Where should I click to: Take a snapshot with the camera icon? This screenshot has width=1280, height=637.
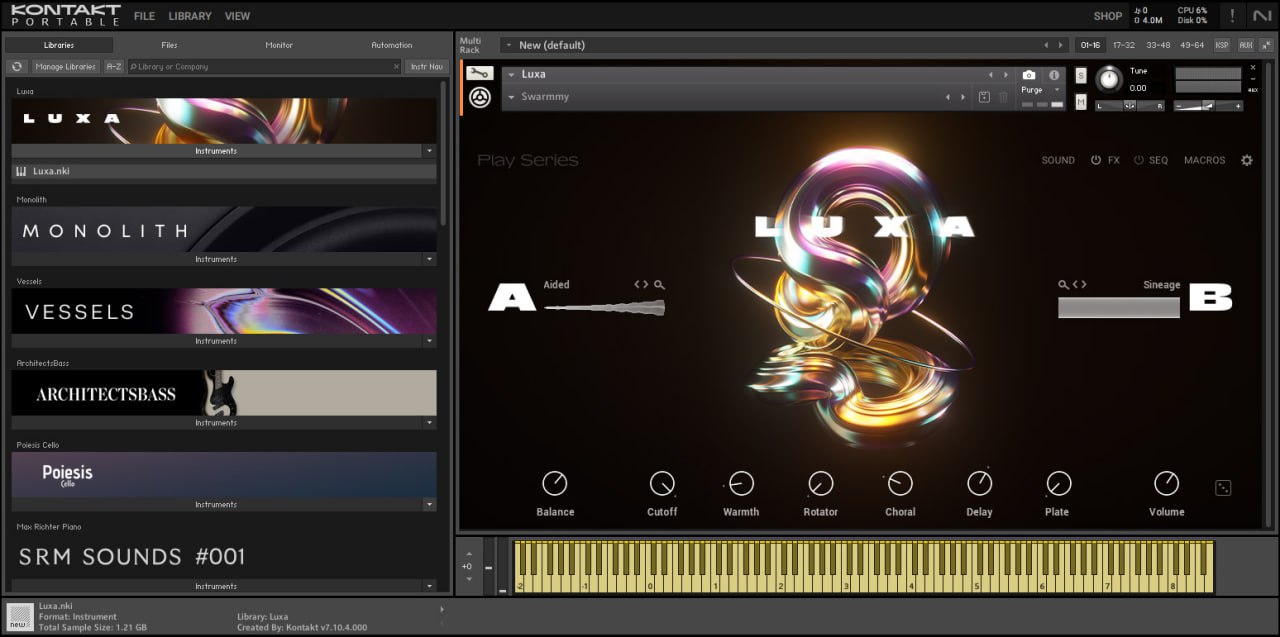[1029, 75]
